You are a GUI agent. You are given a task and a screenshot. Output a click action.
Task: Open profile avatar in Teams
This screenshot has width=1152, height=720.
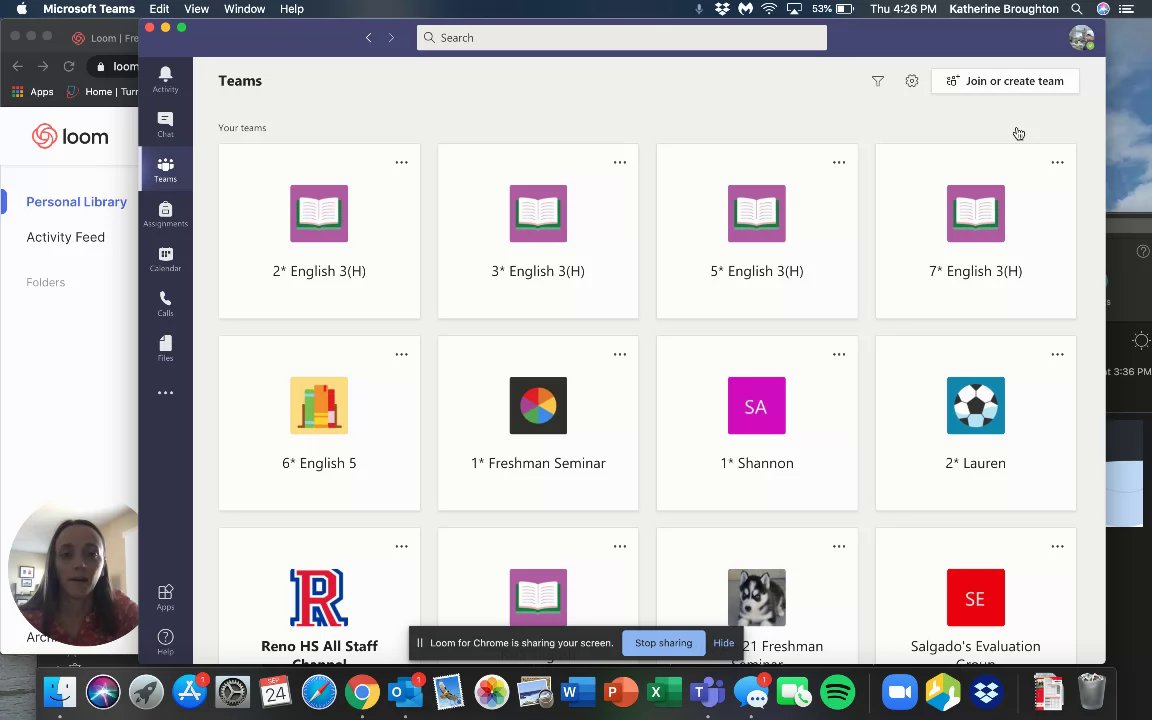(x=1081, y=37)
